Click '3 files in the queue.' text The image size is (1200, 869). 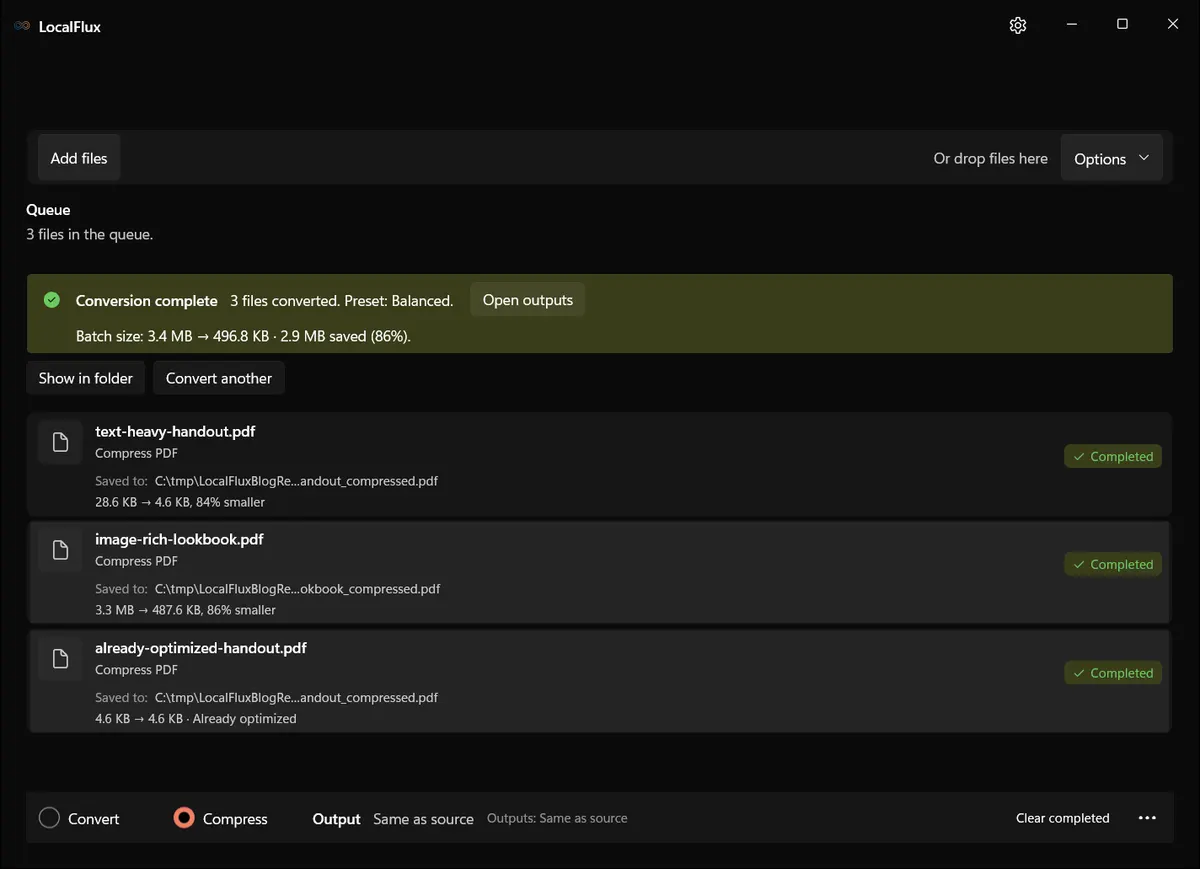pos(90,234)
